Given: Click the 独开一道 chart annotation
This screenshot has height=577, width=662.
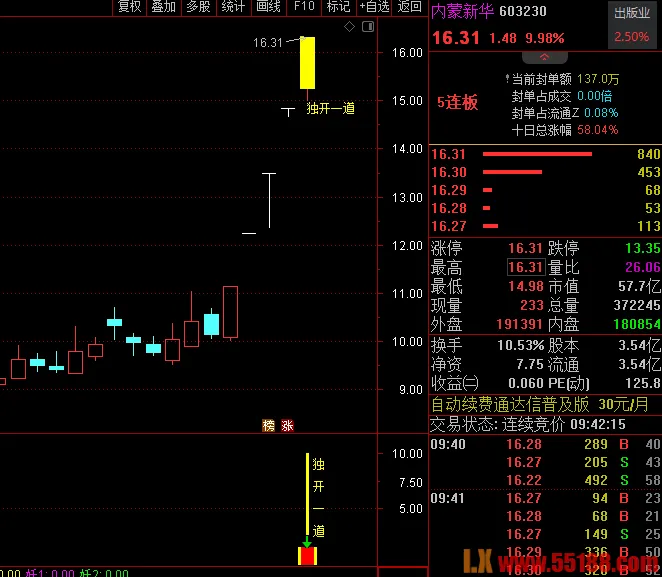Looking at the screenshot, I should [331, 108].
